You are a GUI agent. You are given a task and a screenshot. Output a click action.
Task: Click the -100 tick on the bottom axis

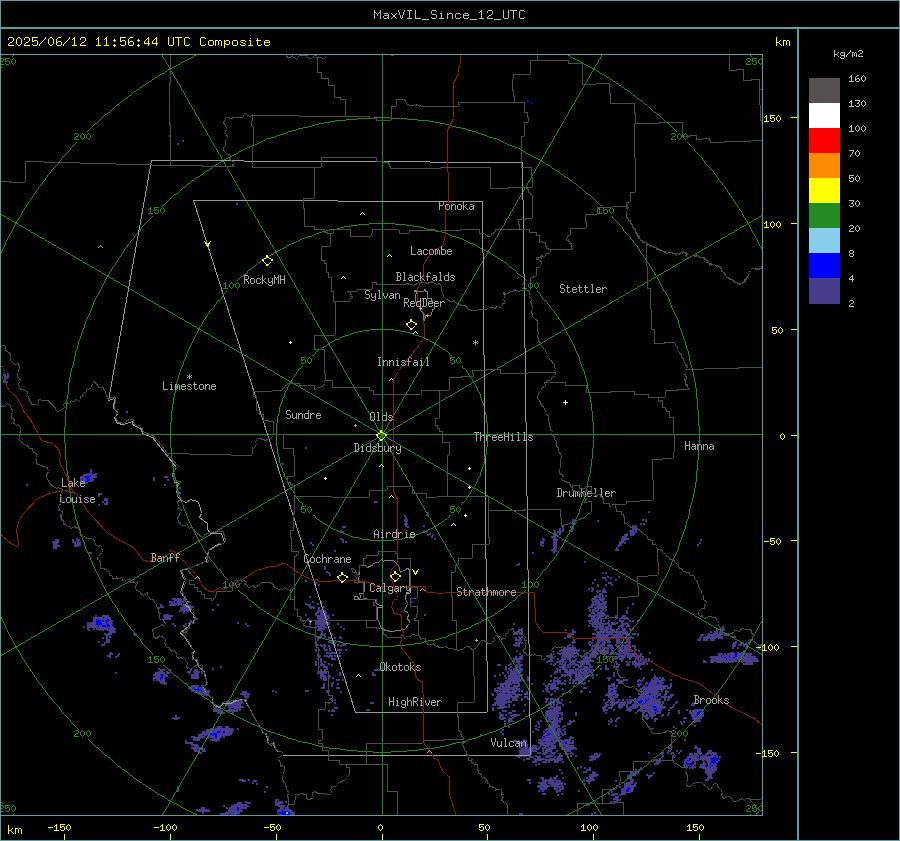(165, 827)
